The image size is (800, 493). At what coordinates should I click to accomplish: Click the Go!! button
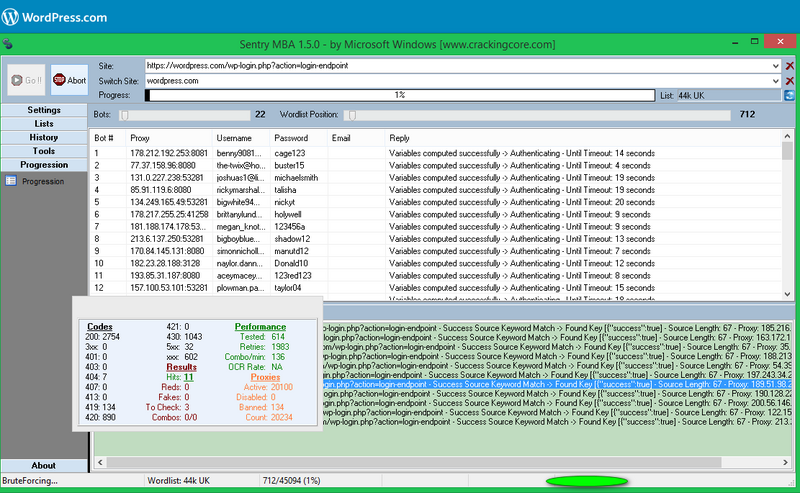26,80
